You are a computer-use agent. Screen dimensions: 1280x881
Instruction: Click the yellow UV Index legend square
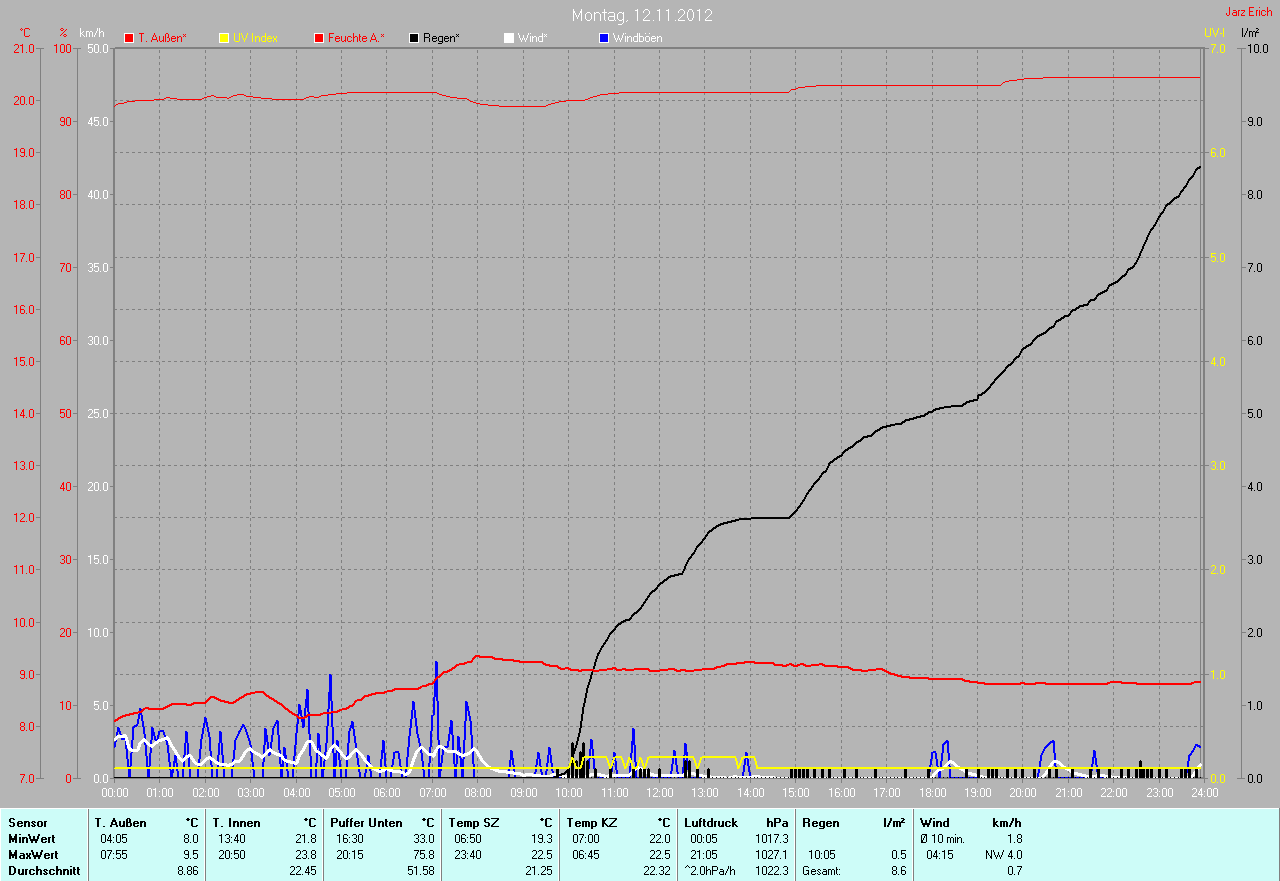224,38
